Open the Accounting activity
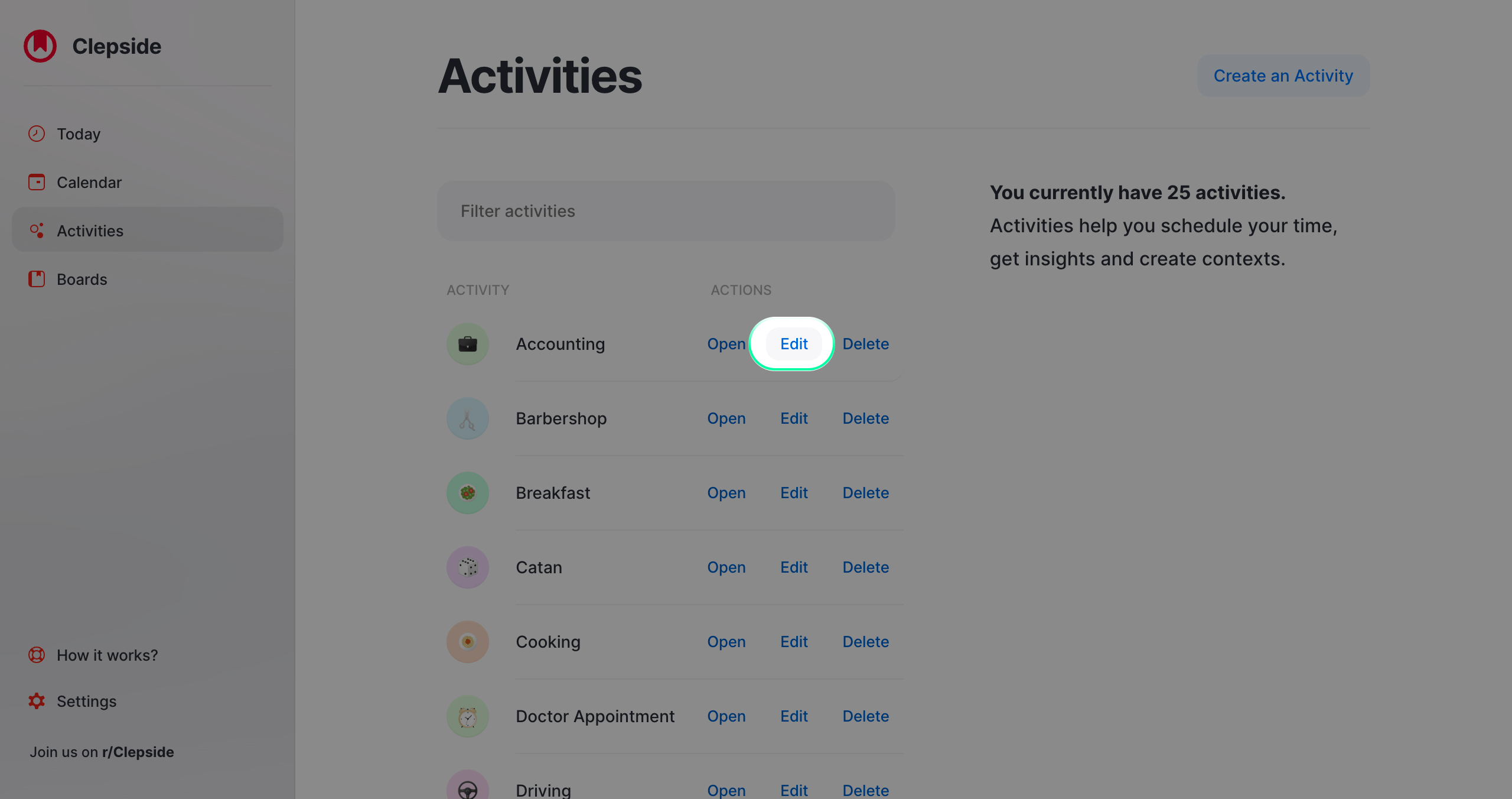 [726, 343]
